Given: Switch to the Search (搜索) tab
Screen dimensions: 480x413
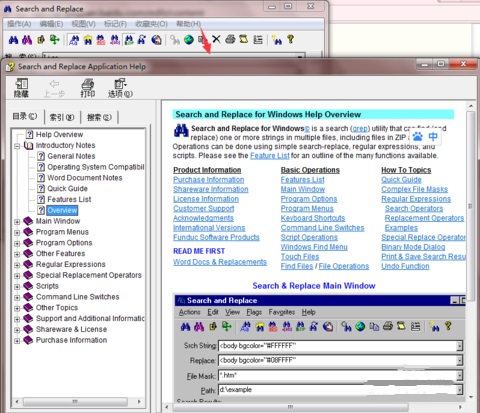Looking at the screenshot, I should (x=99, y=117).
